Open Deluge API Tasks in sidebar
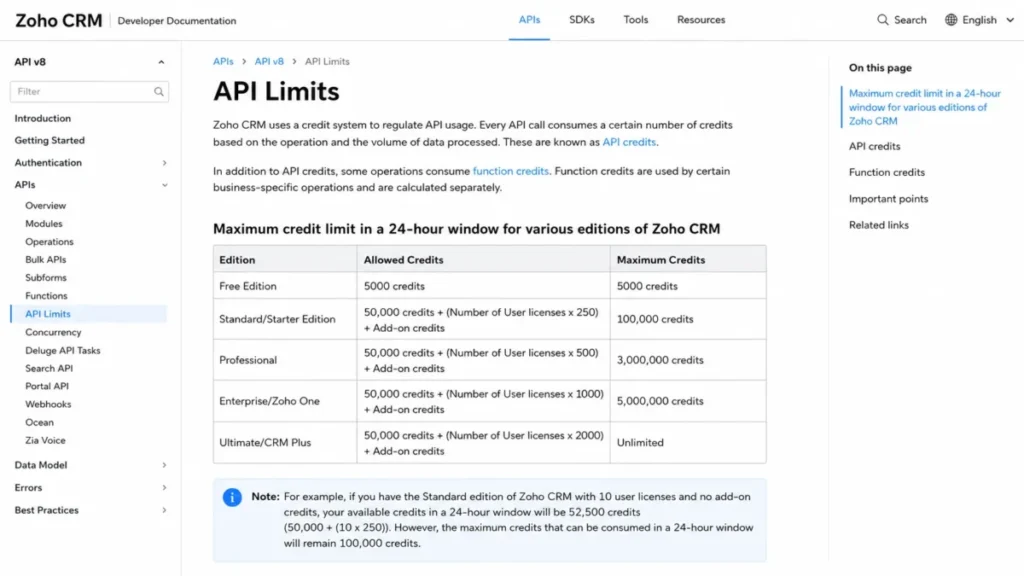The width and height of the screenshot is (1024, 576). coord(63,350)
